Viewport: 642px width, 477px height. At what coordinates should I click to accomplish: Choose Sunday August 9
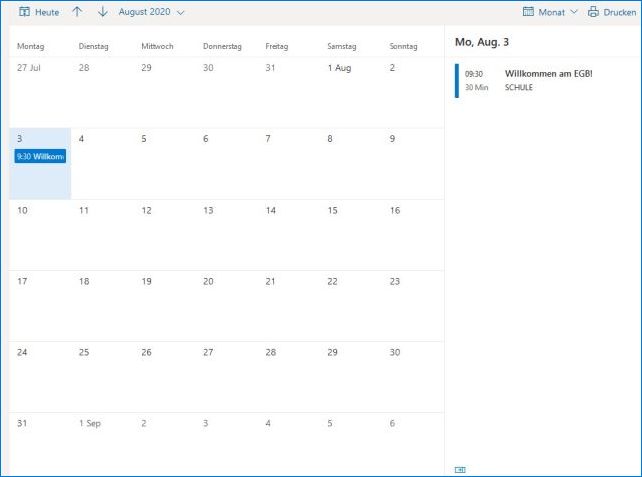coord(414,163)
